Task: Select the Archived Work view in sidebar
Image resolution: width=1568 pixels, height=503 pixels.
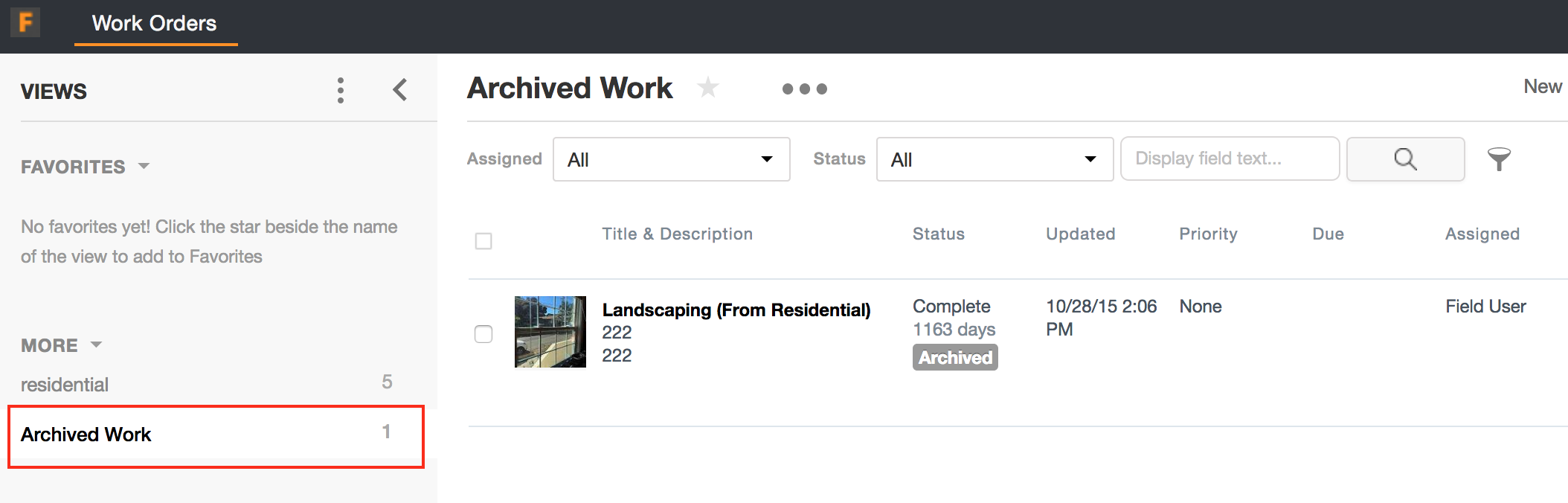Action: (x=86, y=435)
